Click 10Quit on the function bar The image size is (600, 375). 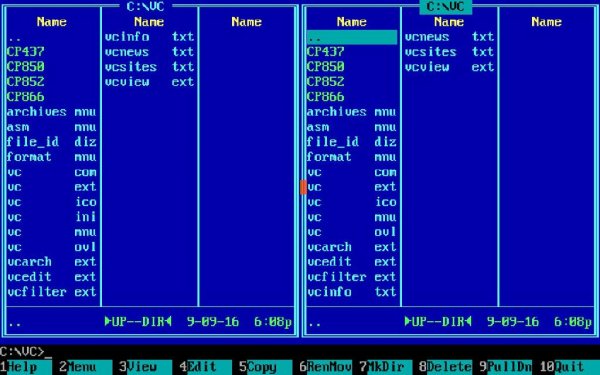pyautogui.click(x=570, y=367)
